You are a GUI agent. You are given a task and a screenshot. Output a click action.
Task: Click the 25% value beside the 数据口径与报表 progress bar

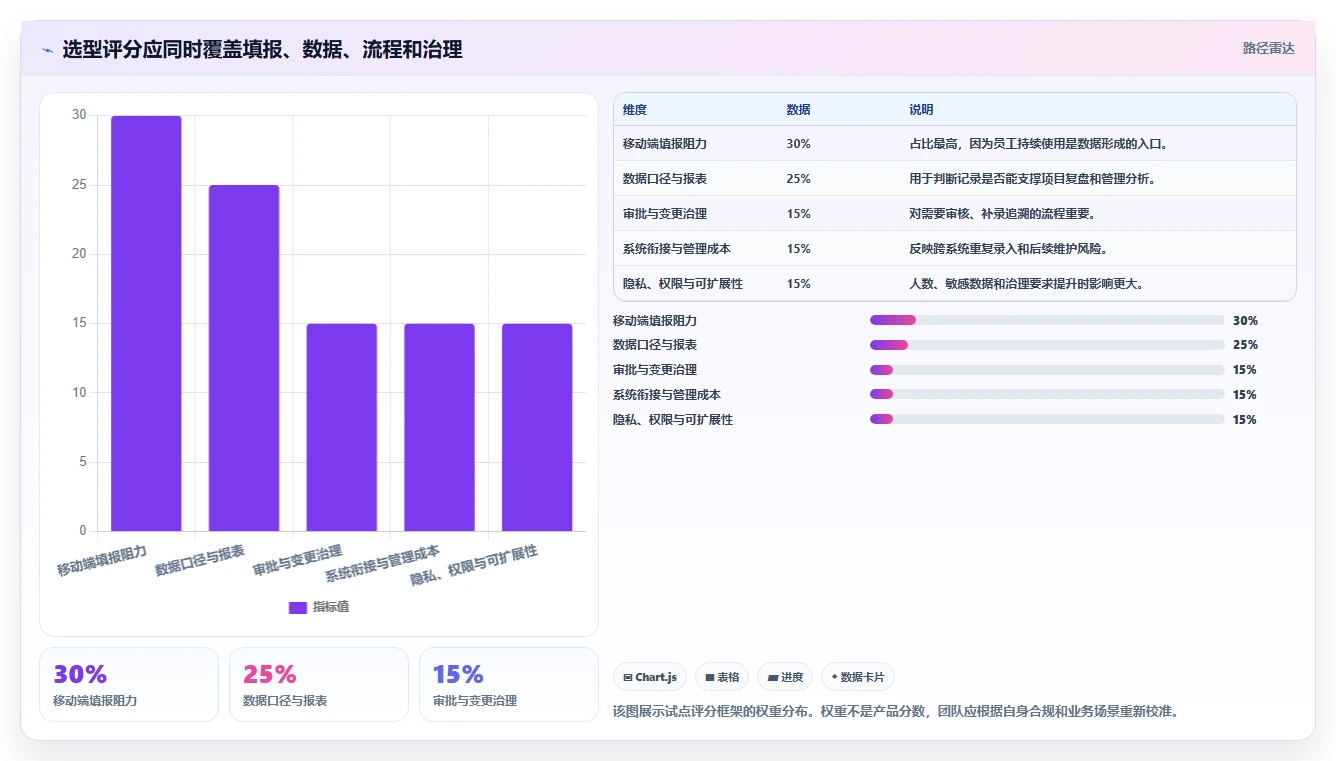click(x=1245, y=345)
